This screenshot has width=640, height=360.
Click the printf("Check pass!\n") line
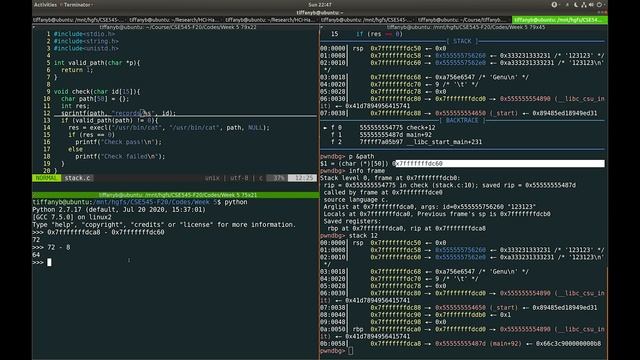(118, 142)
